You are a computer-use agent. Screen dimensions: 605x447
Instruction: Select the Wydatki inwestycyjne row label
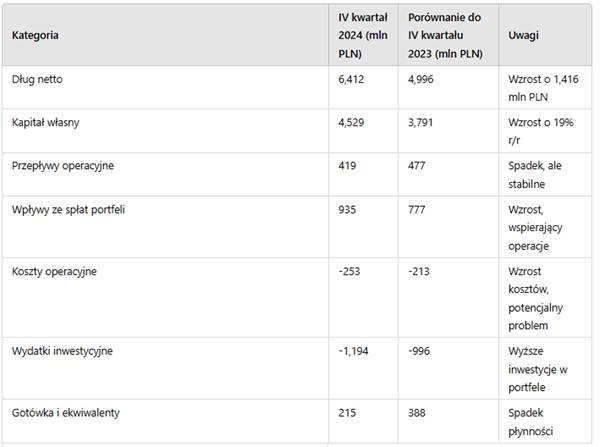point(62,352)
